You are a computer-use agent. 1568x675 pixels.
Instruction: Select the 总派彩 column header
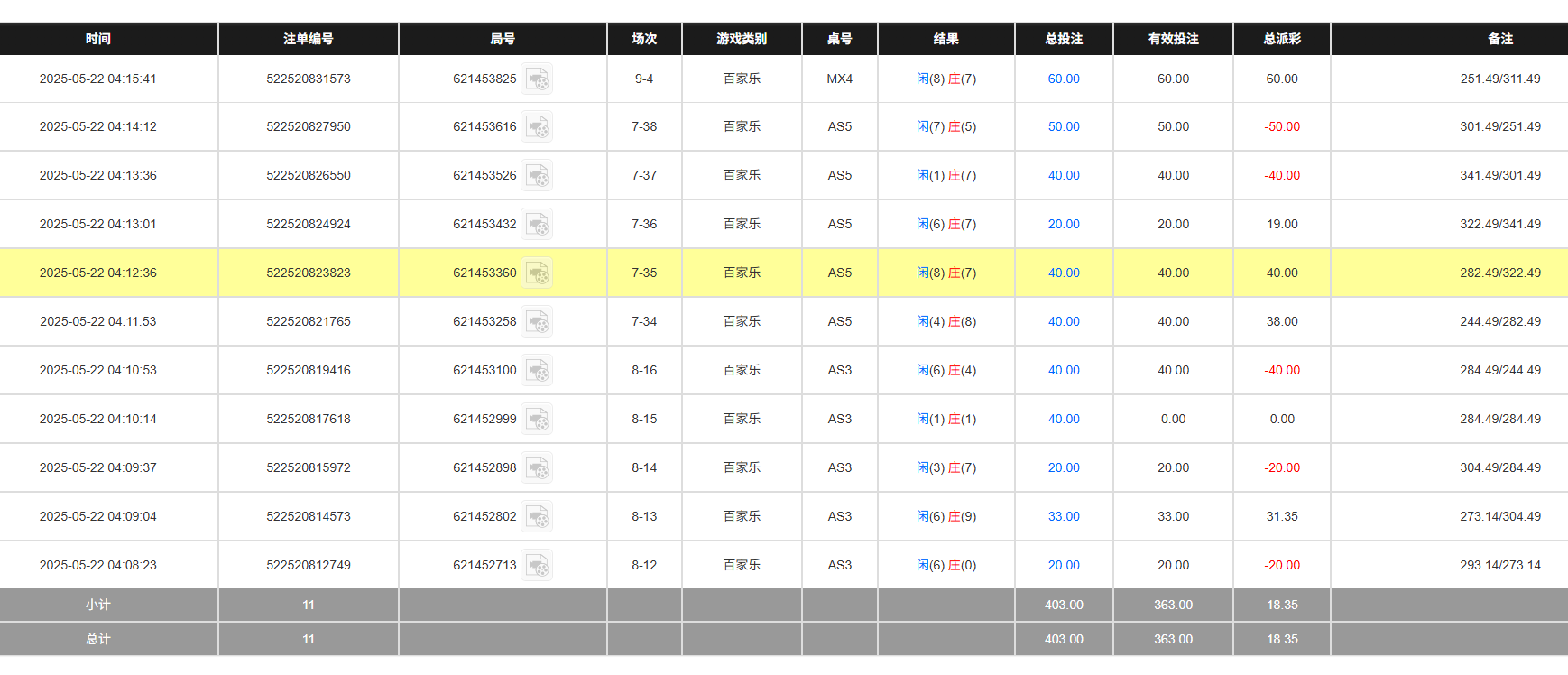(1281, 39)
